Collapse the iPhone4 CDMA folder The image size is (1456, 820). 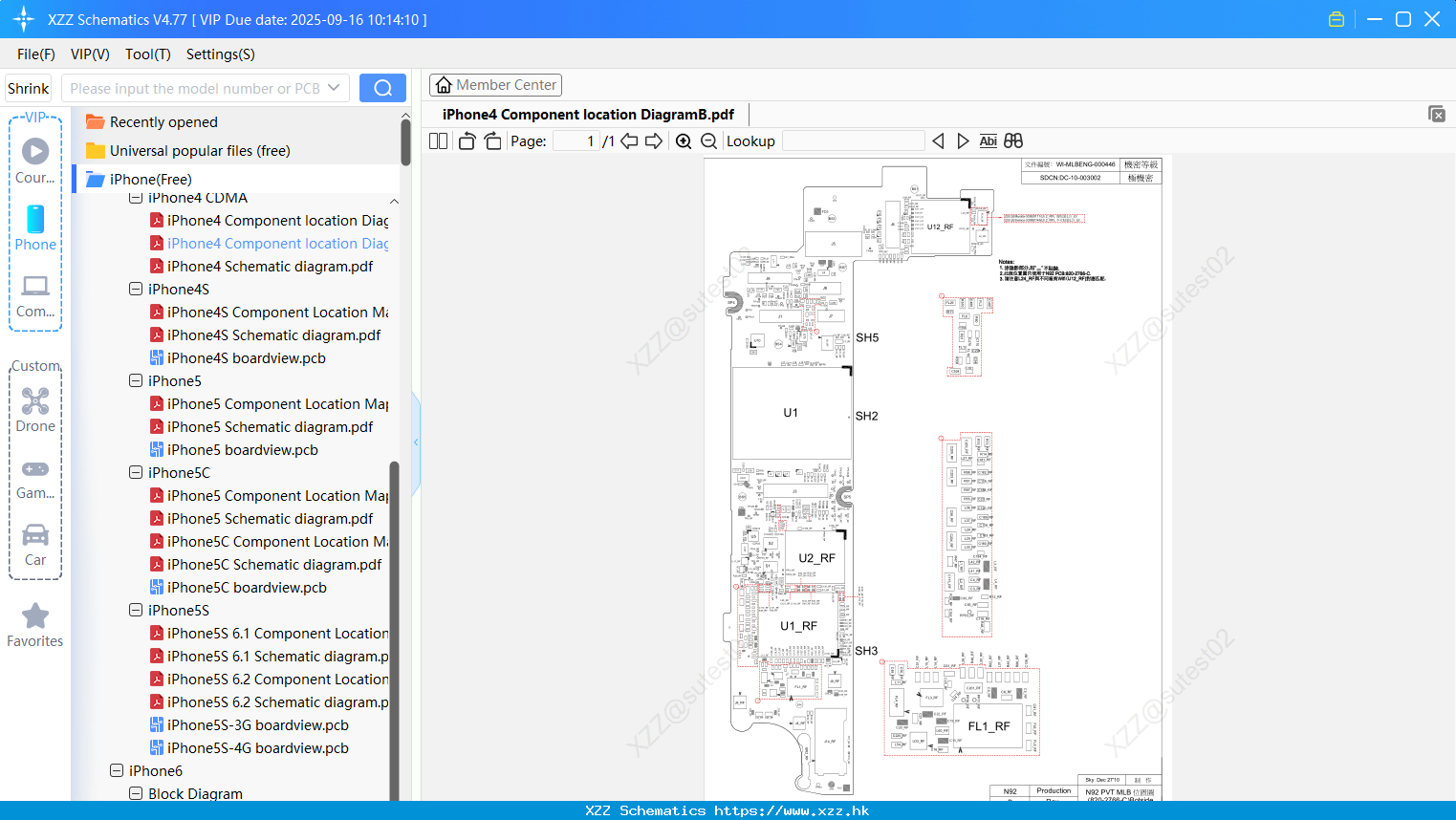(x=136, y=198)
